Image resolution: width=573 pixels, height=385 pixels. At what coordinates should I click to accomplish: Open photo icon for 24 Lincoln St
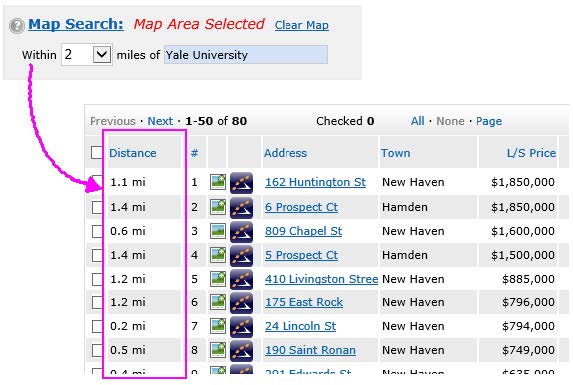pos(218,326)
